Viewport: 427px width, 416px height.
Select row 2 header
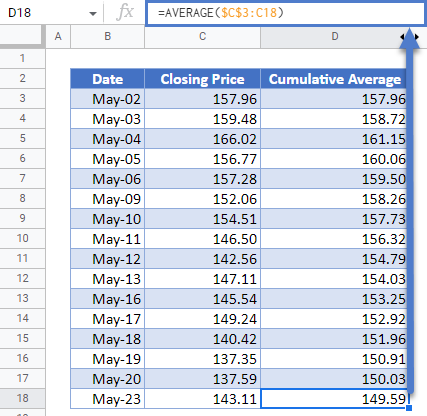pyautogui.click(x=22, y=78)
